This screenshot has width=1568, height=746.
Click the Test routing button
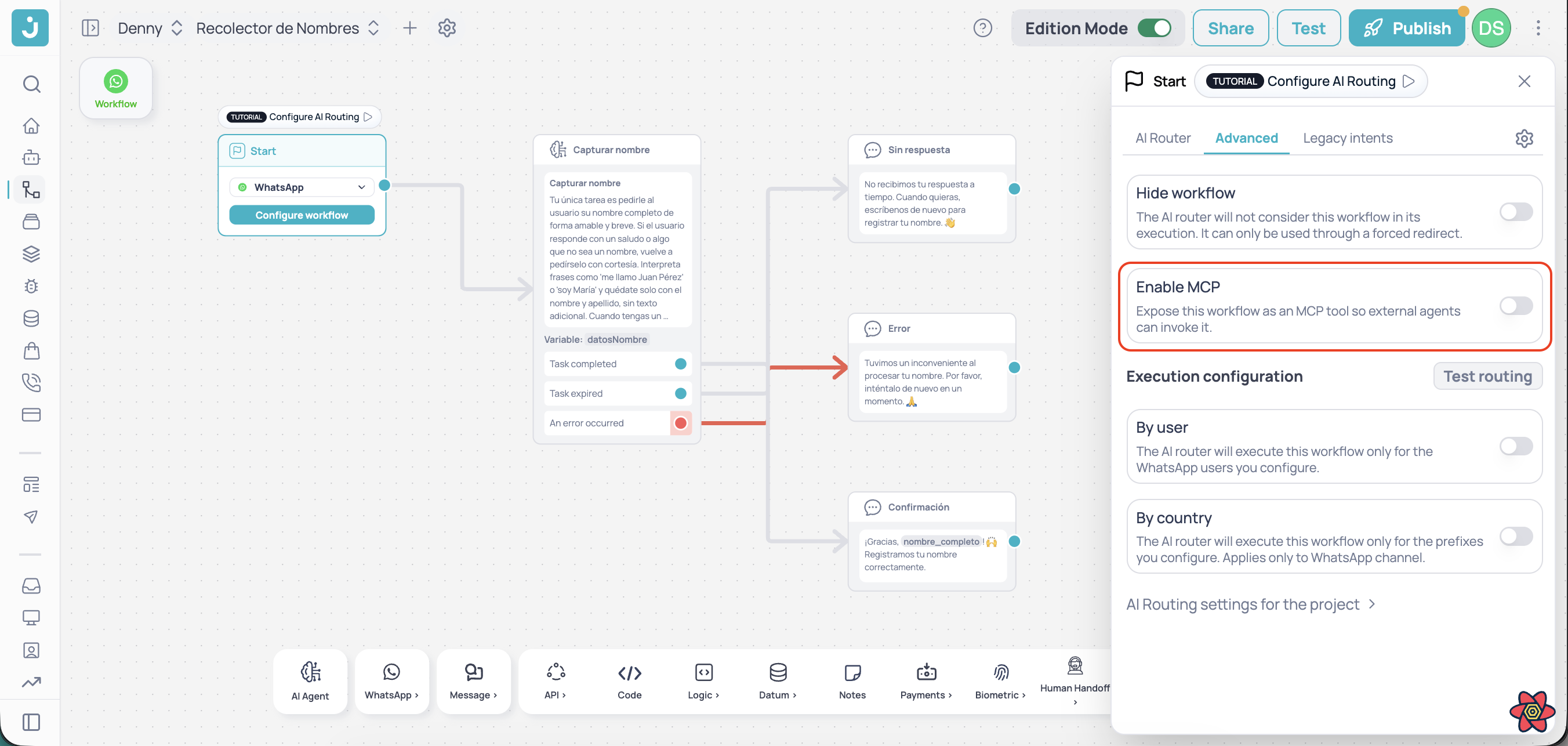1487,376
